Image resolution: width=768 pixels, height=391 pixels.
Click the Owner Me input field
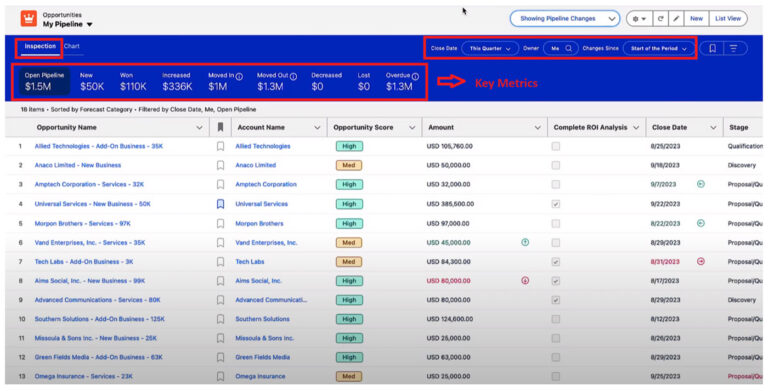tap(561, 49)
